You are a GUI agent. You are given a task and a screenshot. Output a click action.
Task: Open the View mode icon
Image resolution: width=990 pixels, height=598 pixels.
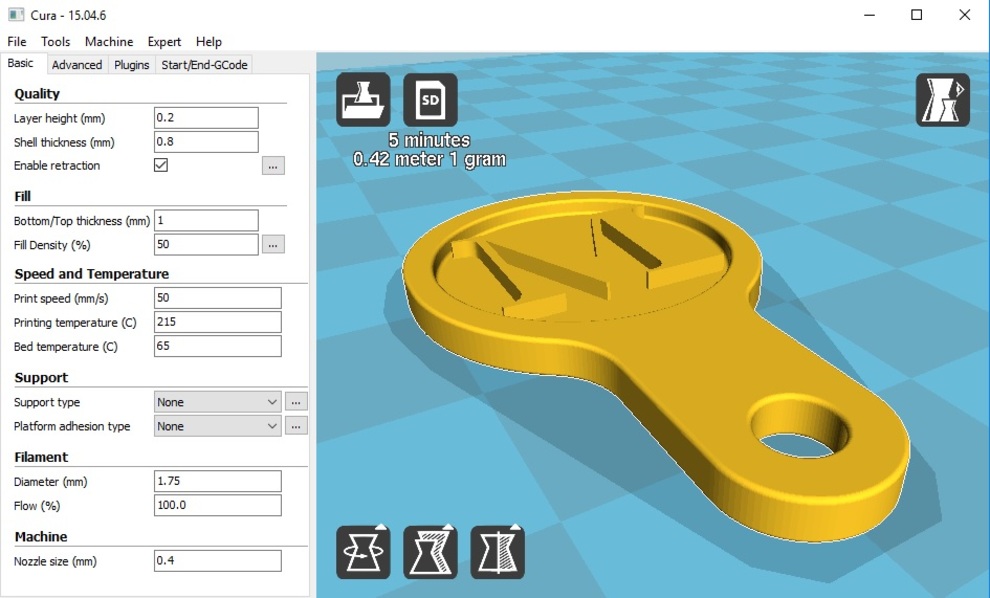point(942,99)
